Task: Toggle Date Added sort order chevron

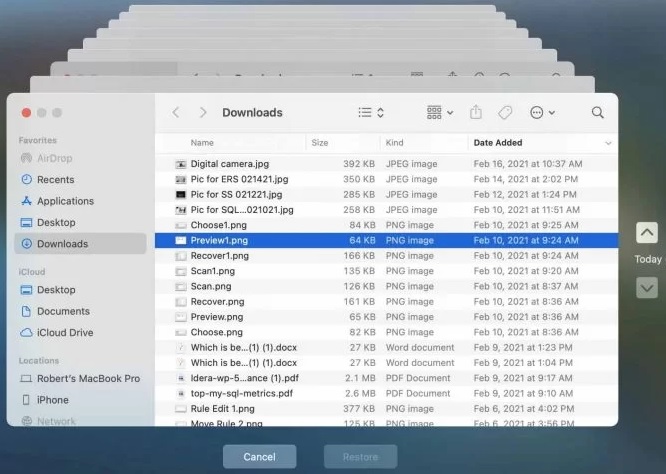Action: tap(607, 143)
